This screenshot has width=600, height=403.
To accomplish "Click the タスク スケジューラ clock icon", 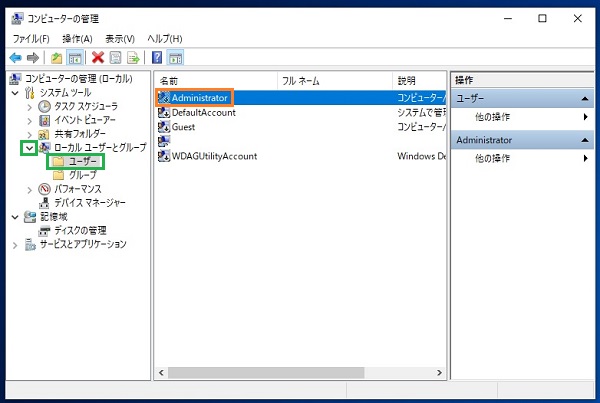I will click(44, 106).
